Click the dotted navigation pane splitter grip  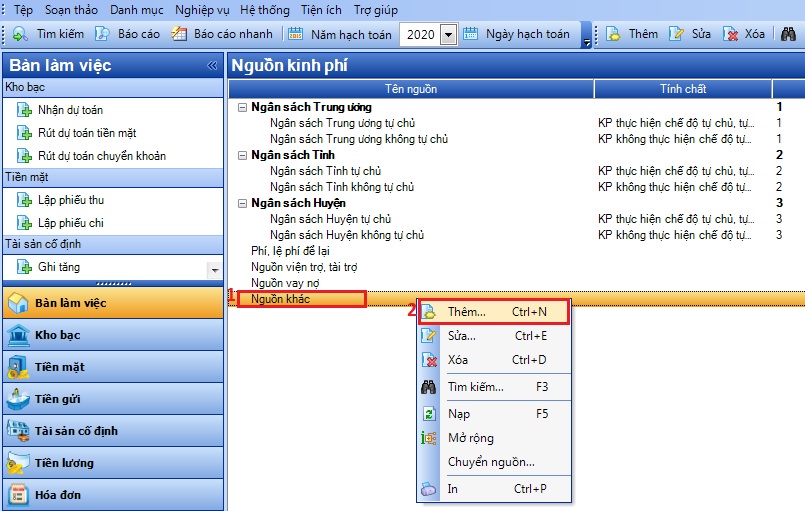pos(113,283)
